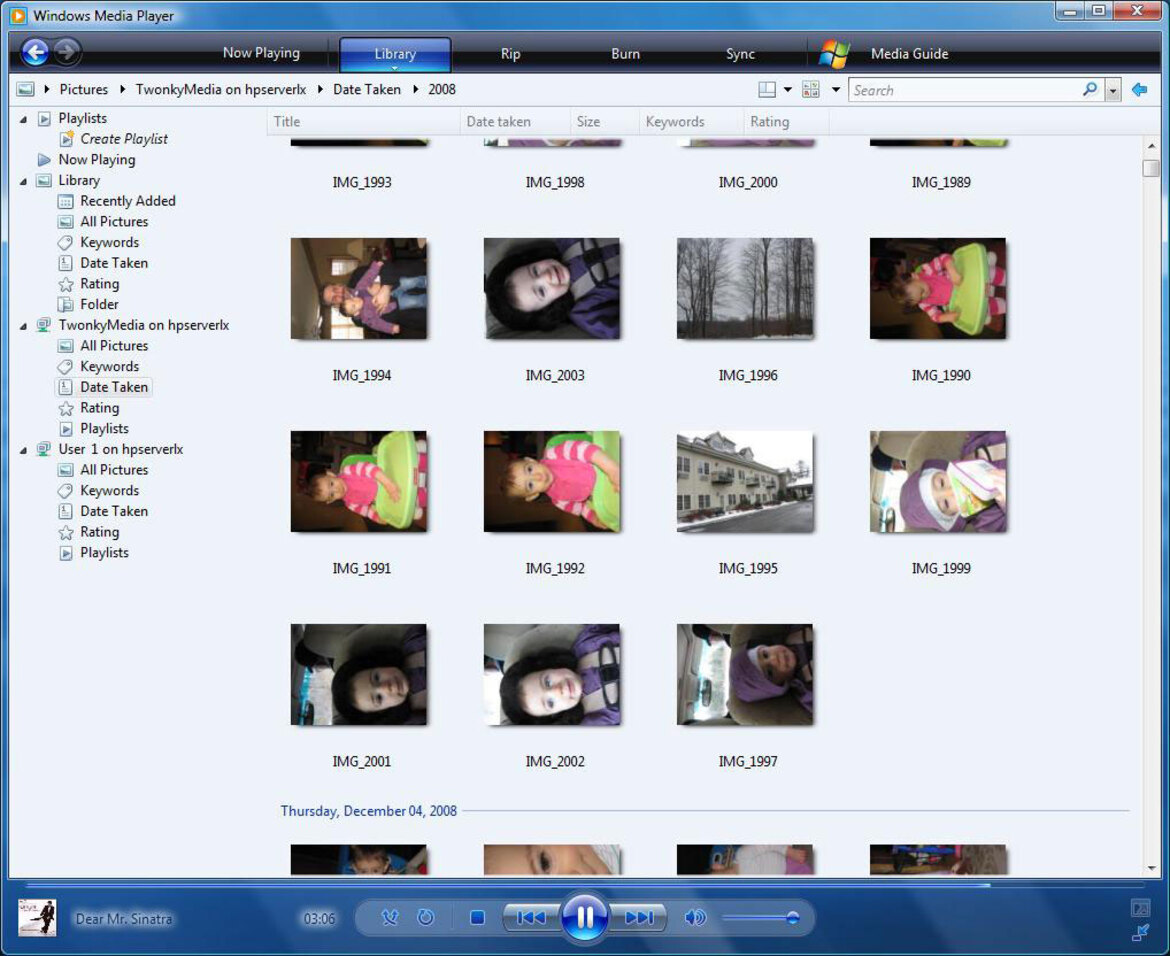Mute the sound with speaker icon
1170x956 pixels.
(x=695, y=917)
